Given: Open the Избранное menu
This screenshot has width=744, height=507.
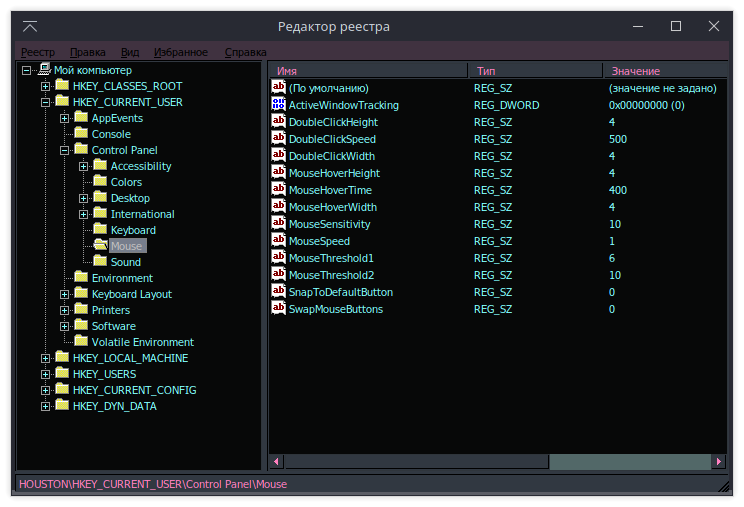Looking at the screenshot, I should [181, 52].
